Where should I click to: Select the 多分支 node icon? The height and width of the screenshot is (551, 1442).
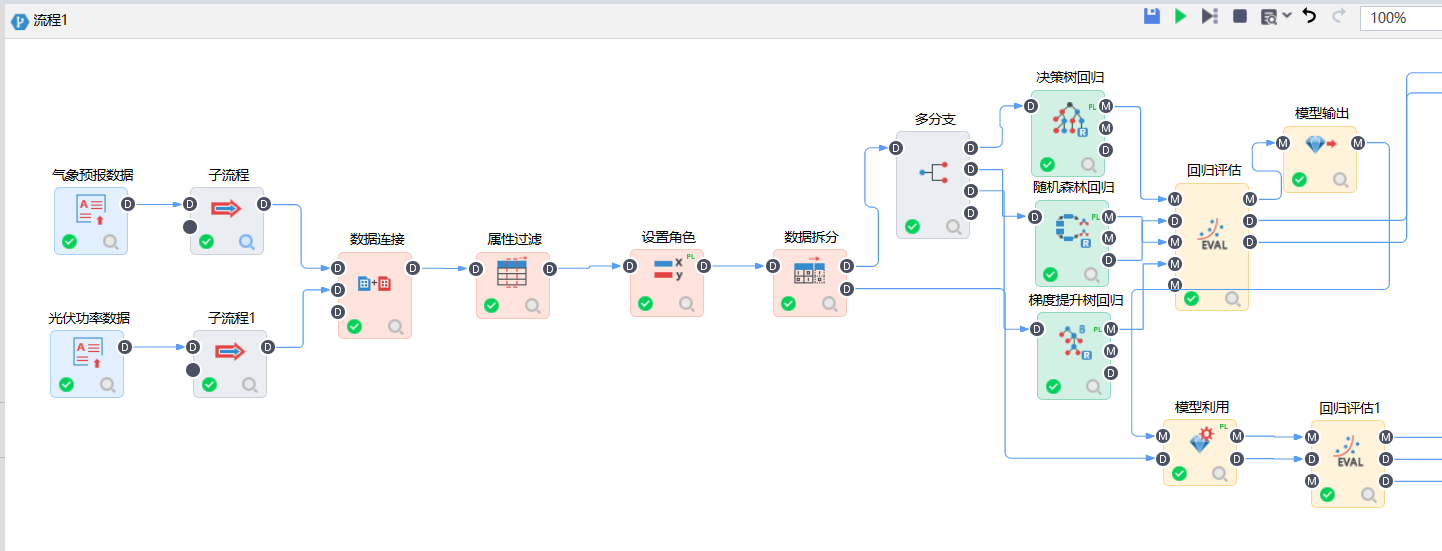click(932, 173)
